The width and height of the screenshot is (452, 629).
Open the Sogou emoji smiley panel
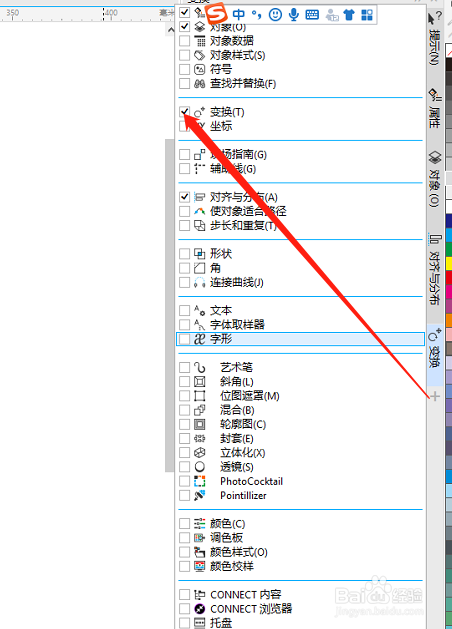[275, 15]
